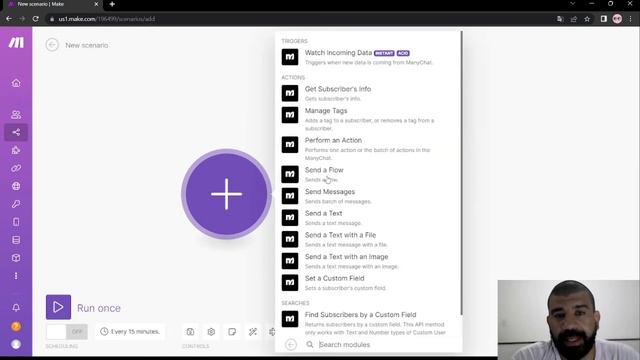Open Data stores database sidebar icon
The image size is (640, 360).
coord(16,240)
